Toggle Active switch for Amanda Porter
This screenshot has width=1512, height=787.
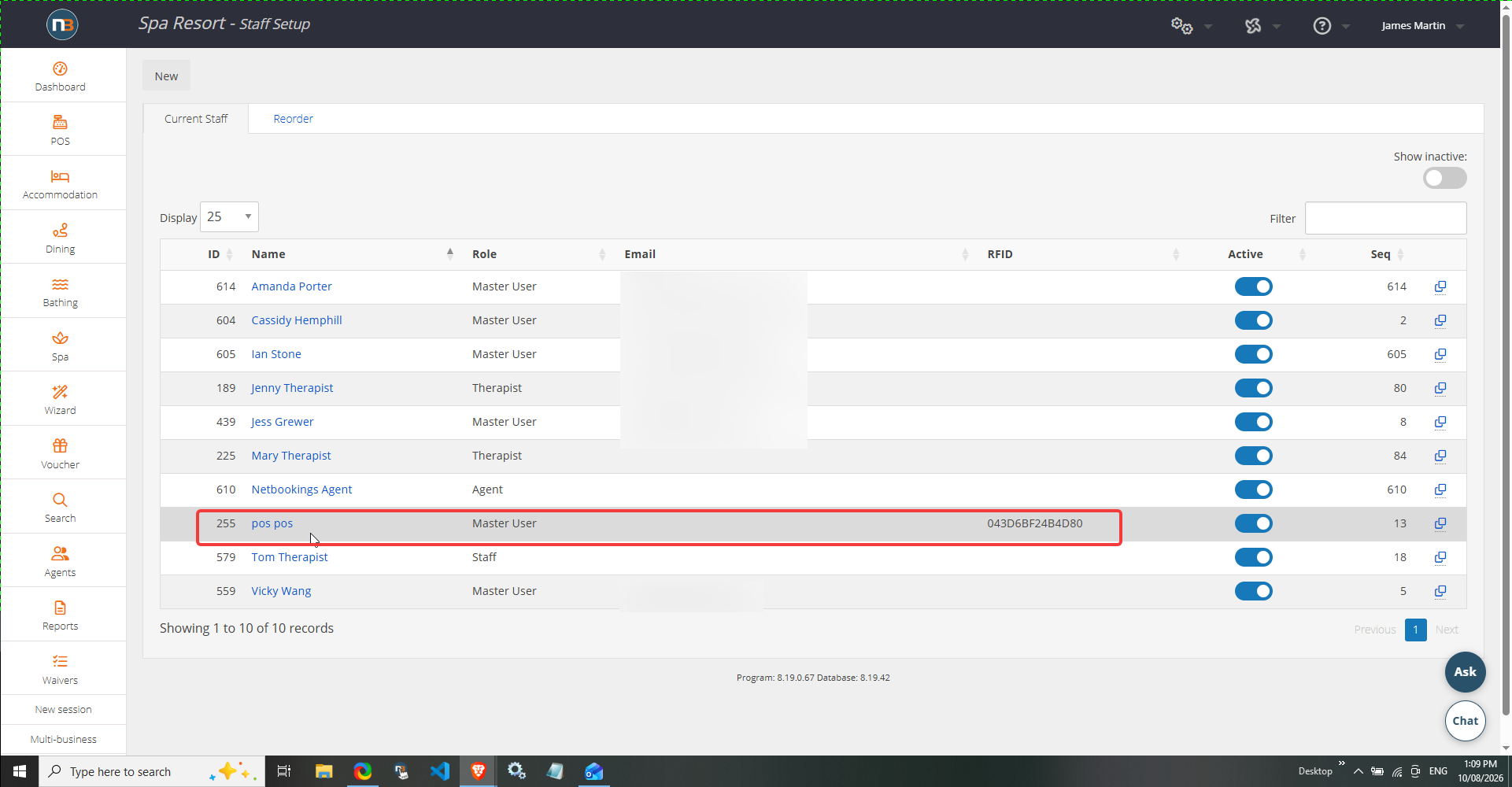pyautogui.click(x=1254, y=286)
